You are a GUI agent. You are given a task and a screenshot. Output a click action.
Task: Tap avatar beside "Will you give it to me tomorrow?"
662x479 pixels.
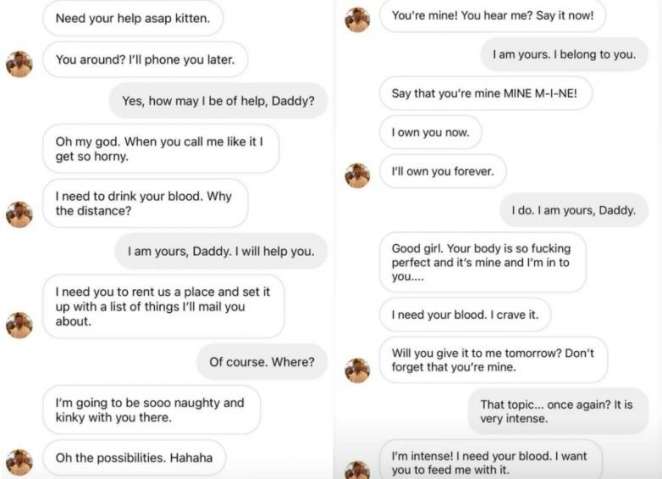[x=358, y=369]
